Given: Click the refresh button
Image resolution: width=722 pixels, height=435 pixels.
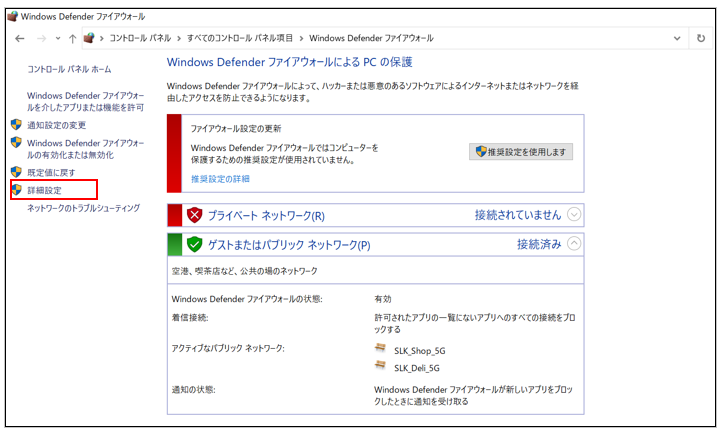Looking at the screenshot, I should 701,38.
